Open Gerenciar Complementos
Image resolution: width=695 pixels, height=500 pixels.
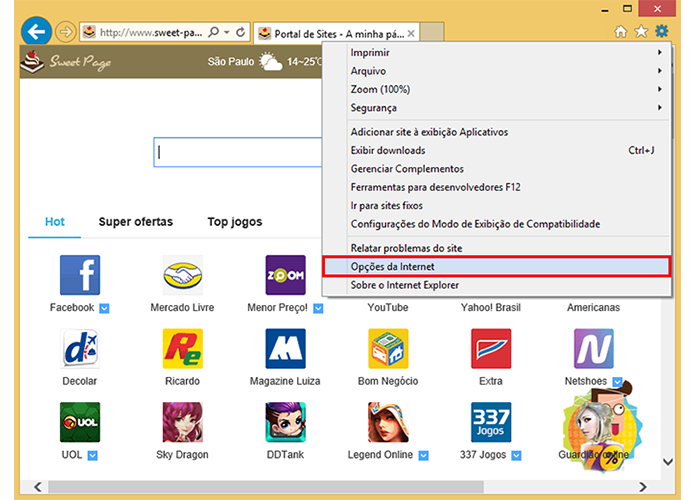coord(496,169)
